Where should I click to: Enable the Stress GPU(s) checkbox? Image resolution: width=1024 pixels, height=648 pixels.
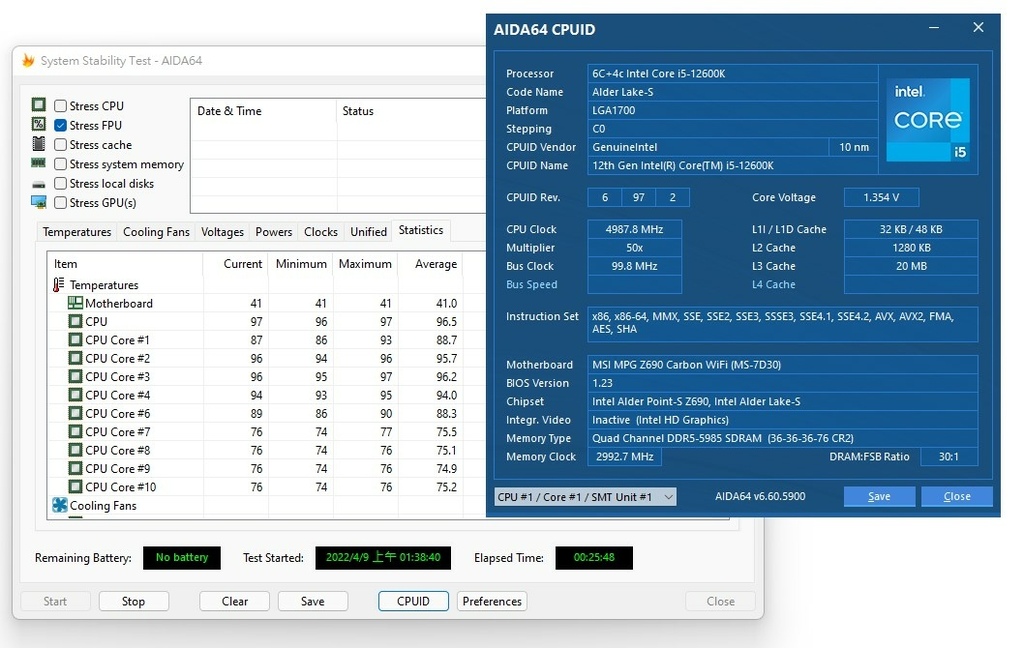61,202
